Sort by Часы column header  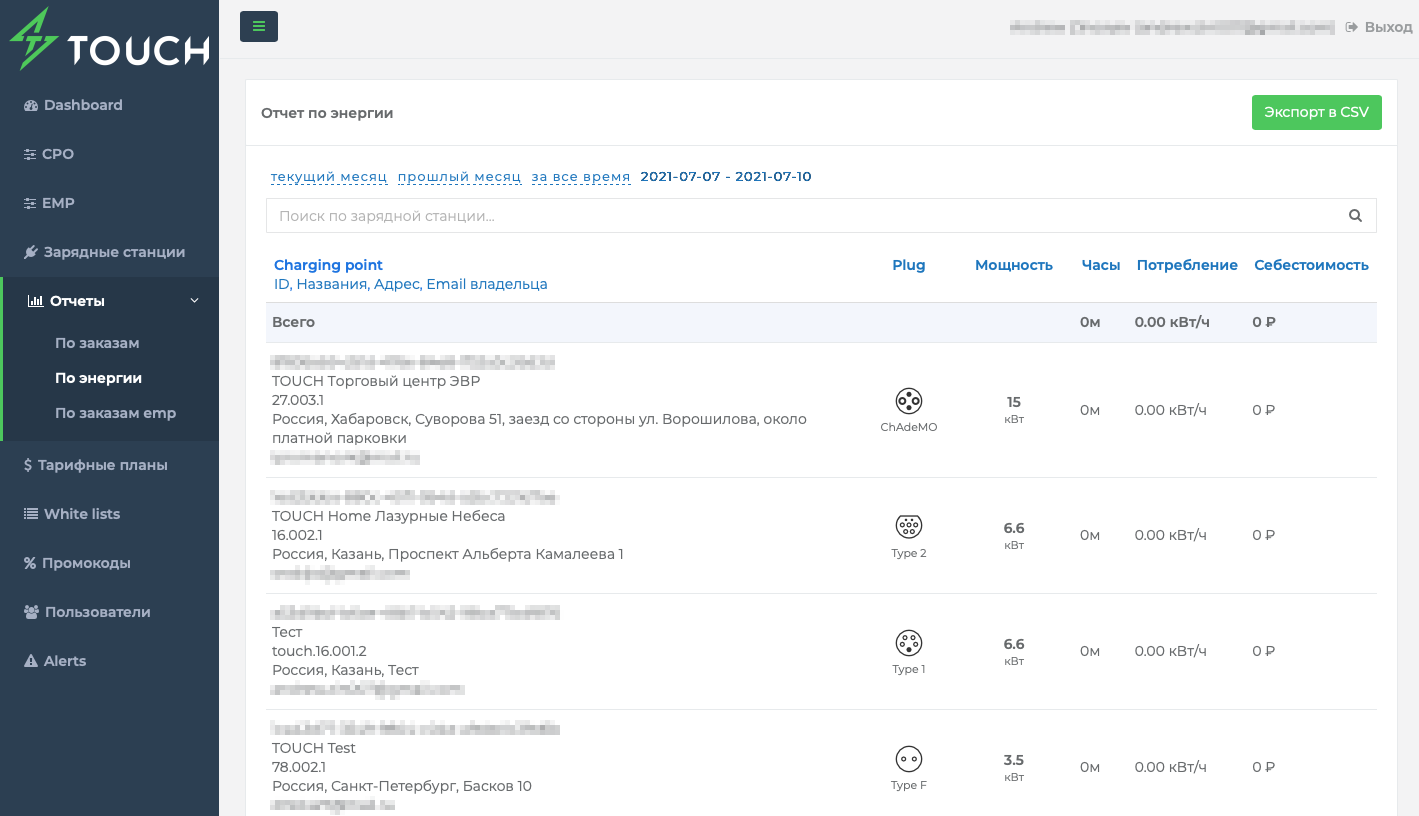pyautogui.click(x=1101, y=265)
